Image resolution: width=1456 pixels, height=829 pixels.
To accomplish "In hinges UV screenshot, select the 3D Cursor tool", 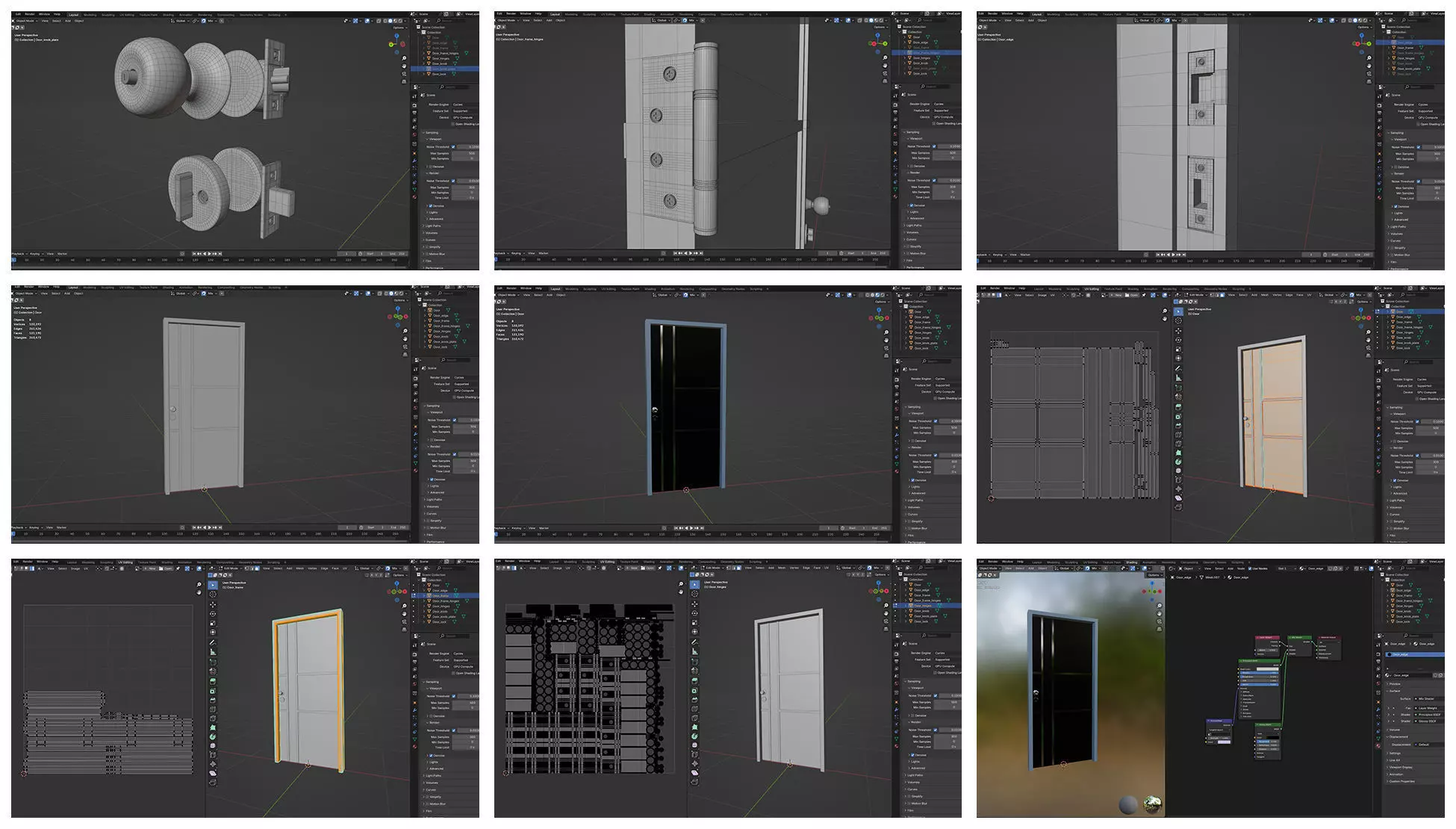I will [694, 594].
